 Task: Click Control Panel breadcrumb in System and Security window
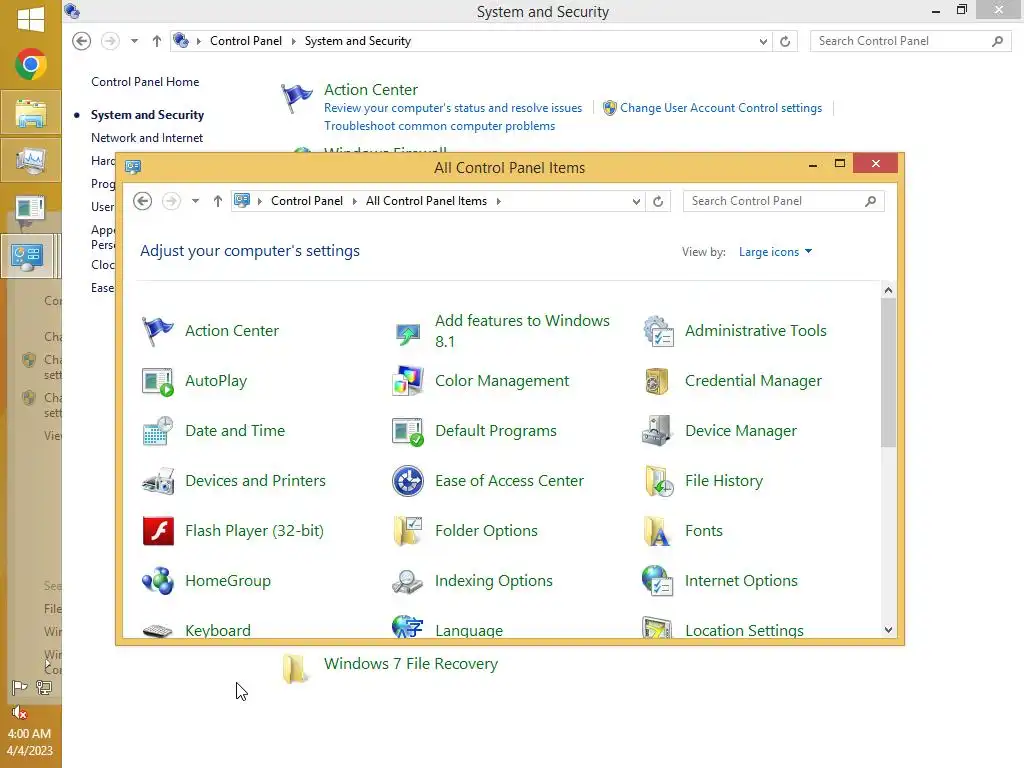[246, 41]
